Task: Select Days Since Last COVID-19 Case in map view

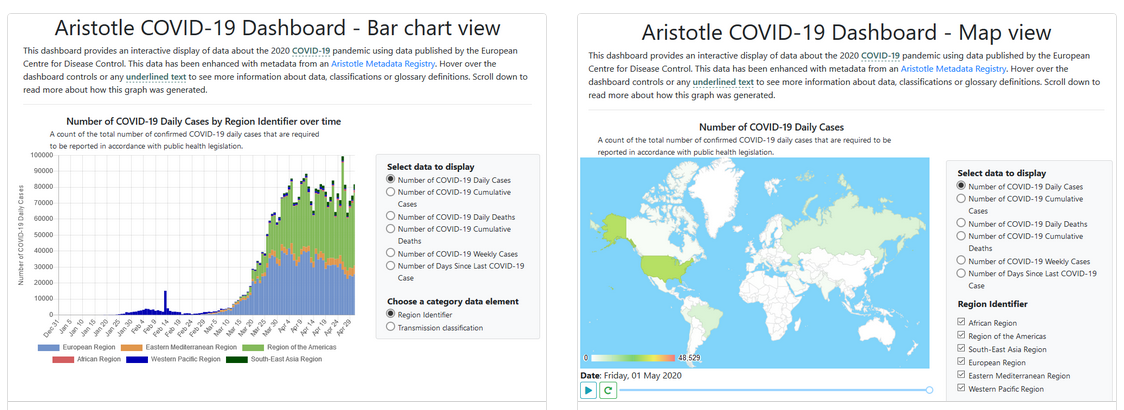Action: pos(962,272)
